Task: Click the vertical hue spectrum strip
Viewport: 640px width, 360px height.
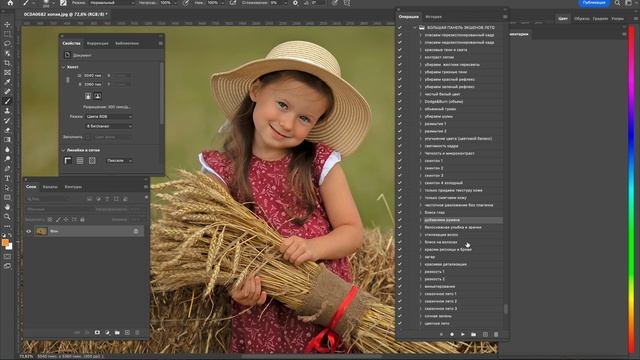Action: point(631,190)
